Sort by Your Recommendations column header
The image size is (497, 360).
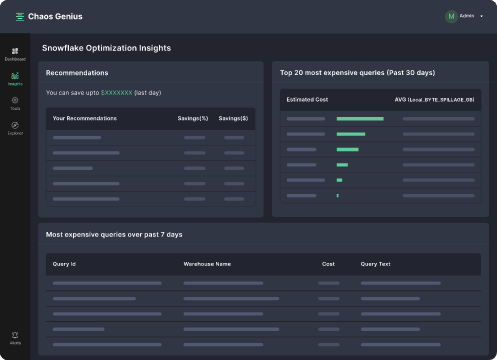coord(85,118)
